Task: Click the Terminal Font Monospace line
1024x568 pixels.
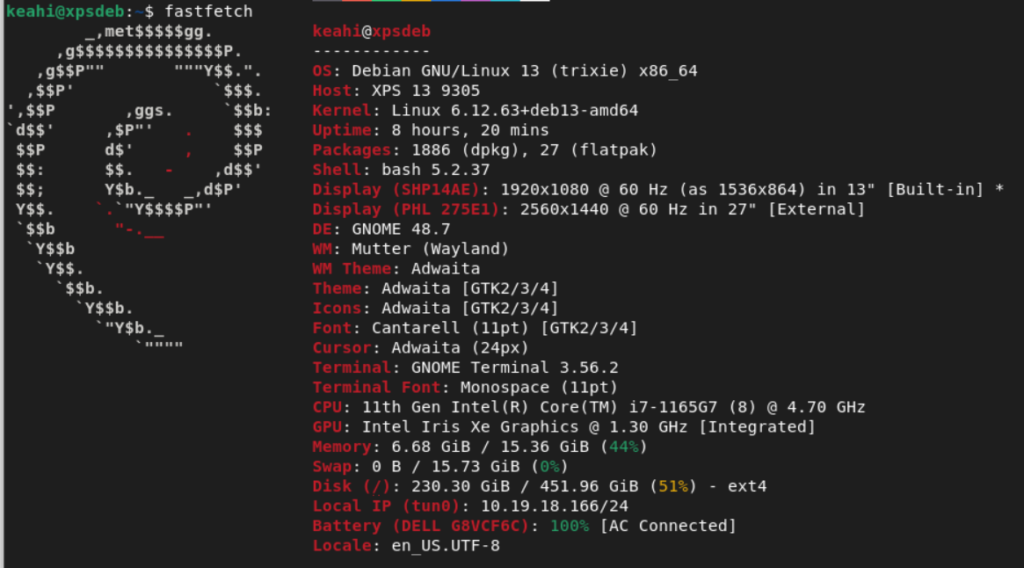Action: click(465, 387)
